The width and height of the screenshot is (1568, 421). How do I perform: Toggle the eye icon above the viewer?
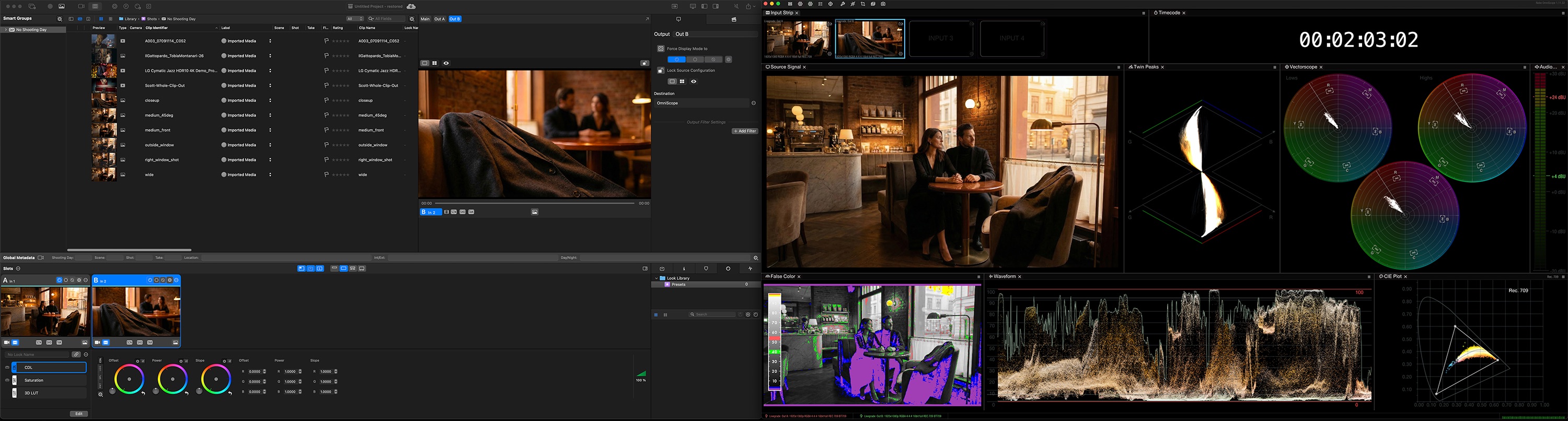coord(446,63)
